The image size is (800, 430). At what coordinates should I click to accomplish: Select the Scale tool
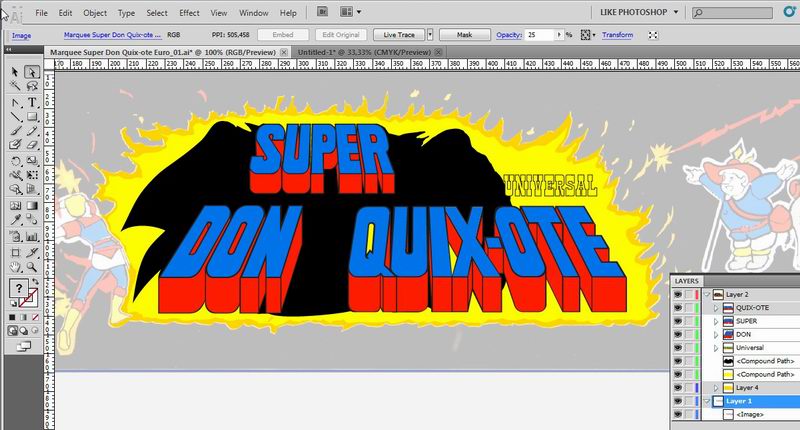tap(32, 161)
